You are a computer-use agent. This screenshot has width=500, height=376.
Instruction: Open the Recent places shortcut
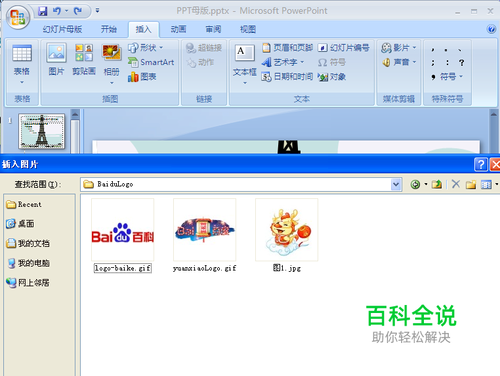[x=24, y=204]
